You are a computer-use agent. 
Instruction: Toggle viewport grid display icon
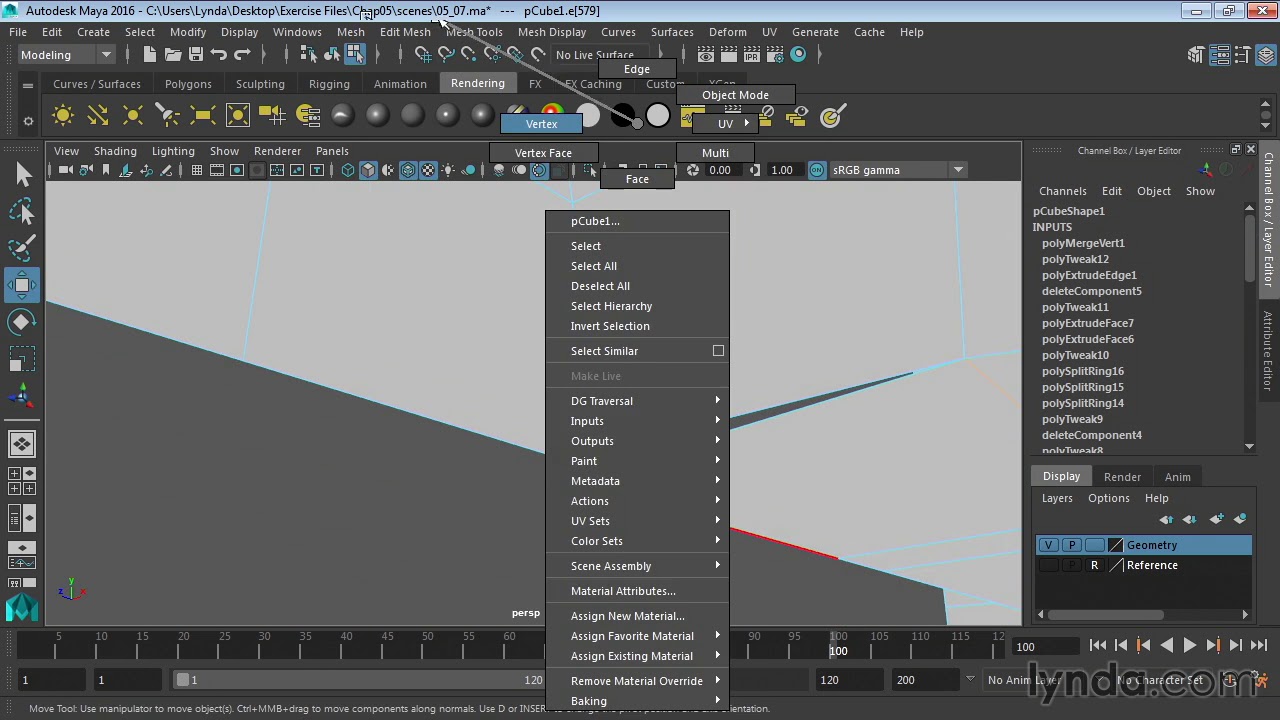click(x=197, y=170)
